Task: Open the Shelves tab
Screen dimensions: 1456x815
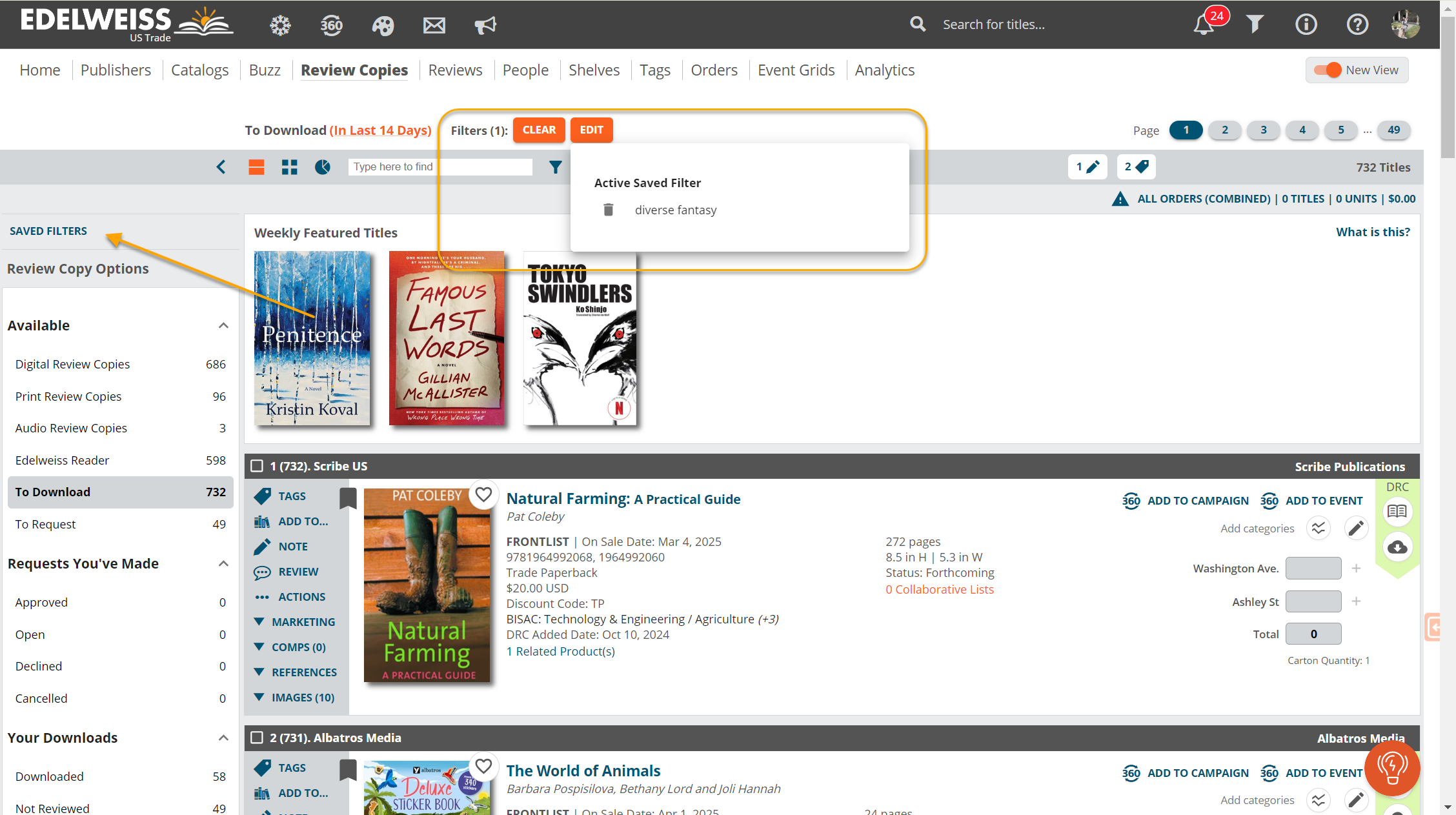Action: pyautogui.click(x=594, y=70)
